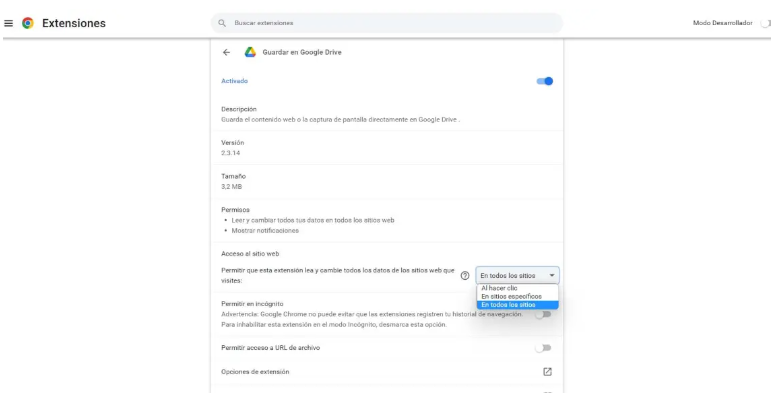Viewport: 778px width, 413px height.
Task: Click the size value 3,2 MB
Action: click(232, 187)
